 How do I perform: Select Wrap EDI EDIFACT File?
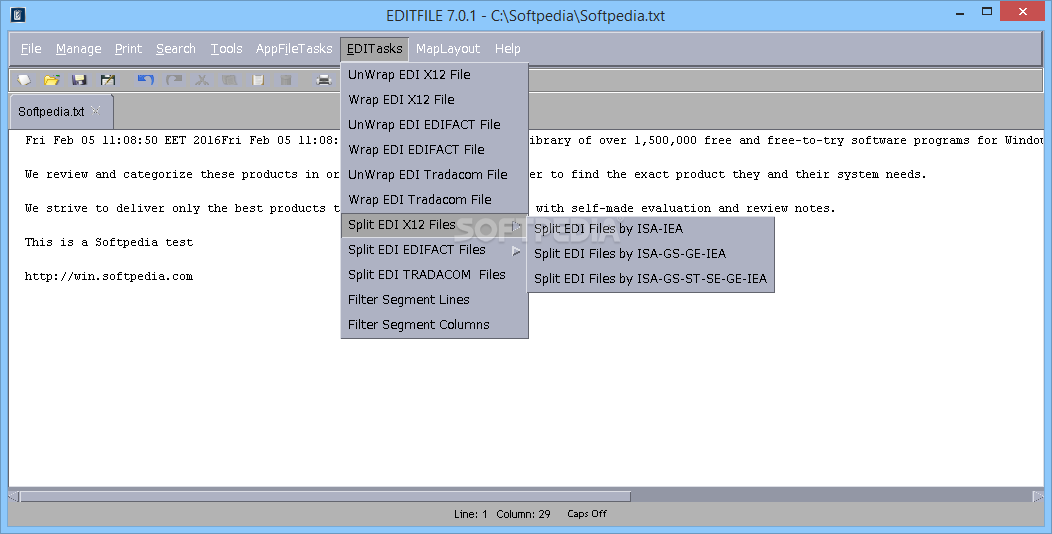(435, 150)
